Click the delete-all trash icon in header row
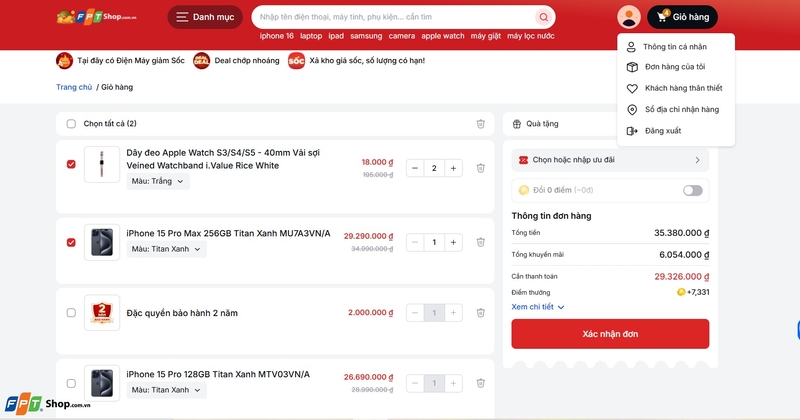The image size is (800, 420). pyautogui.click(x=481, y=123)
